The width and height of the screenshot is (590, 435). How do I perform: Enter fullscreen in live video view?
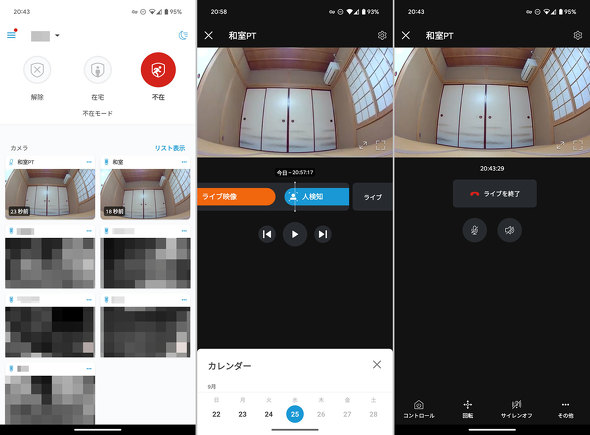(x=578, y=145)
